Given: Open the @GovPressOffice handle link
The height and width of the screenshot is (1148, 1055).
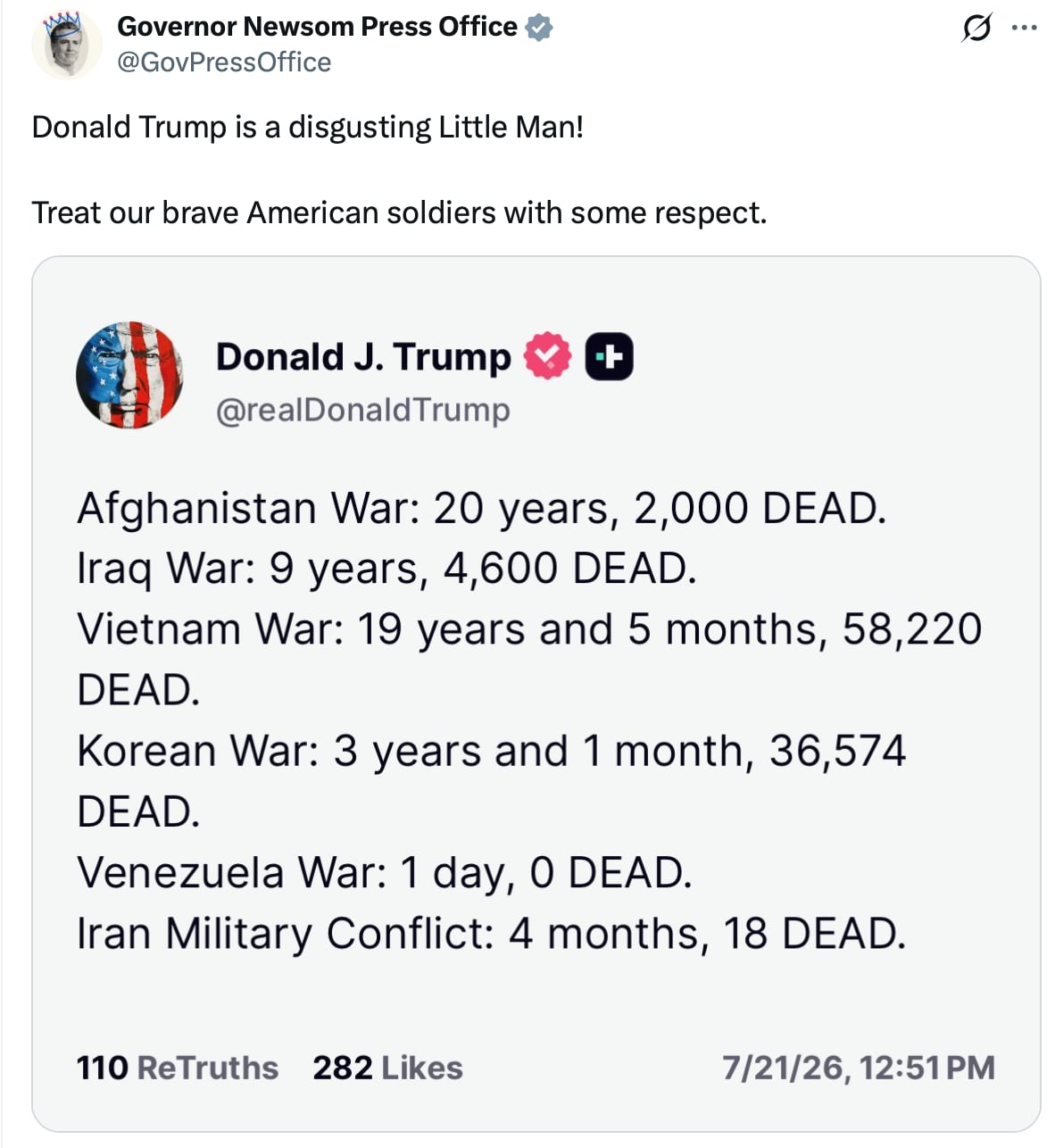Looking at the screenshot, I should point(224,62).
